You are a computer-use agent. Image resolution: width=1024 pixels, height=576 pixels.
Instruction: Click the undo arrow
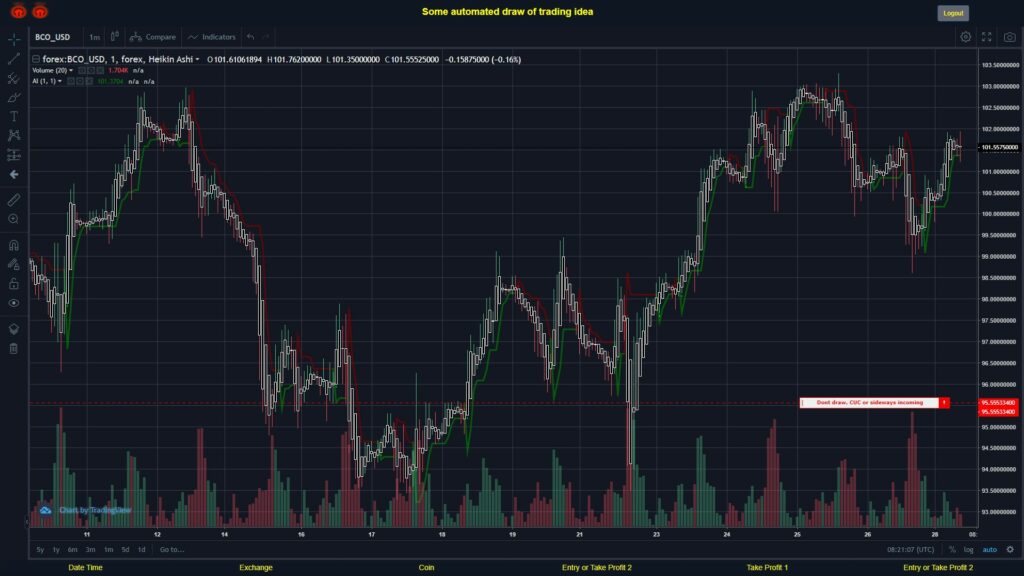251,37
